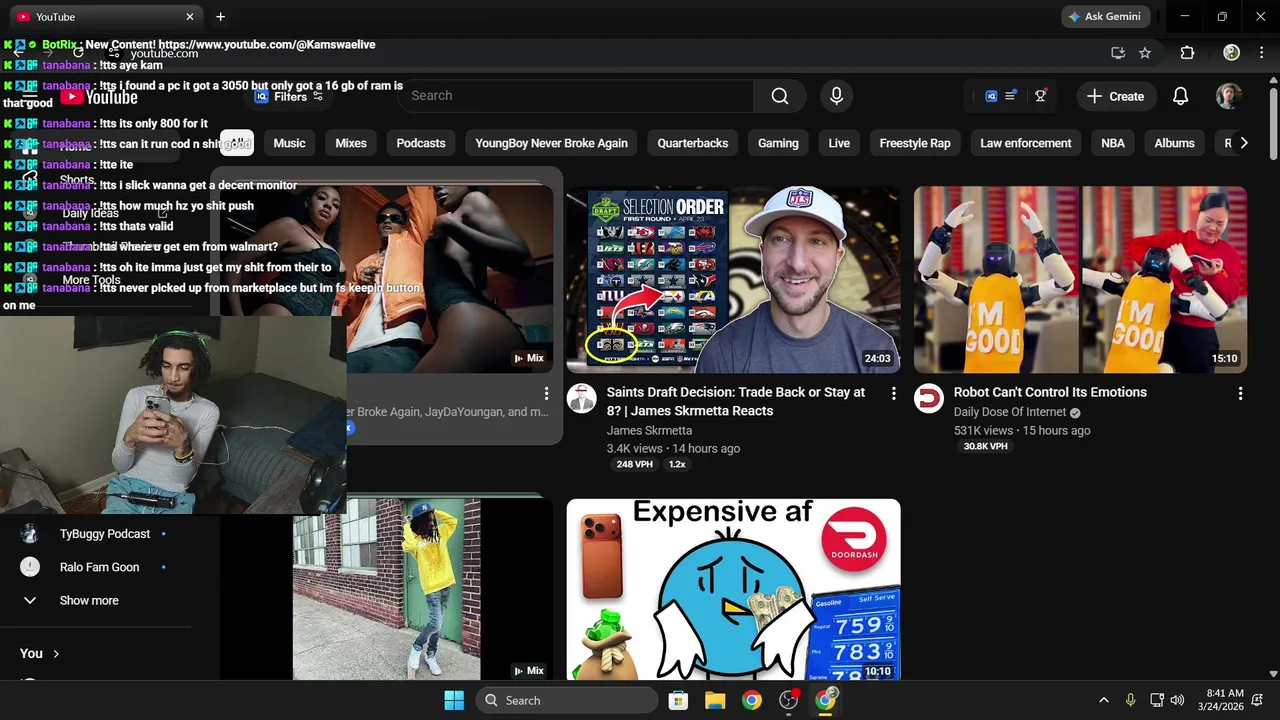Image resolution: width=1280 pixels, height=720 pixels.
Task: Open OBS Studio from the taskbar
Action: click(788, 700)
